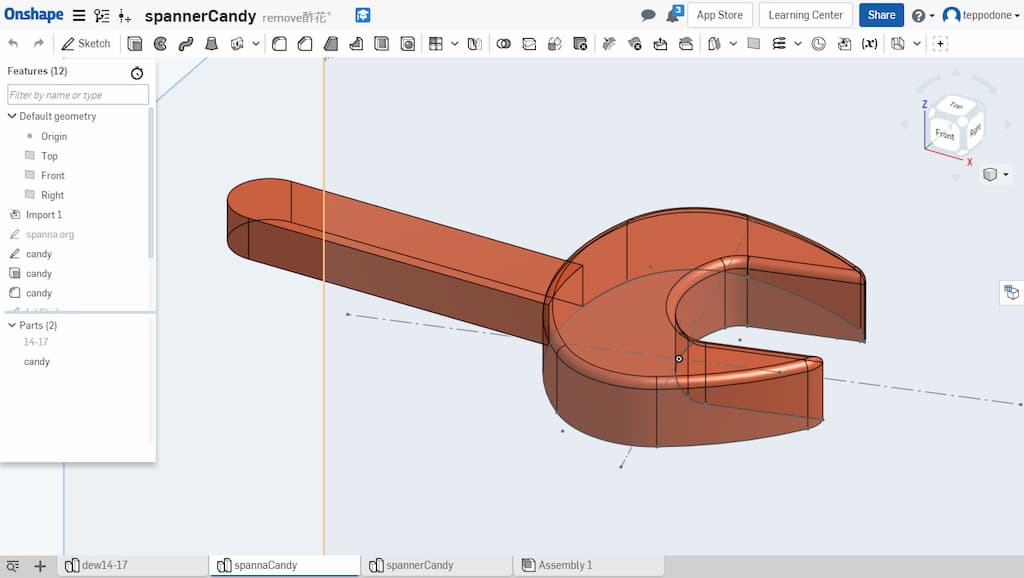Select the Rib tool

pos(356,44)
